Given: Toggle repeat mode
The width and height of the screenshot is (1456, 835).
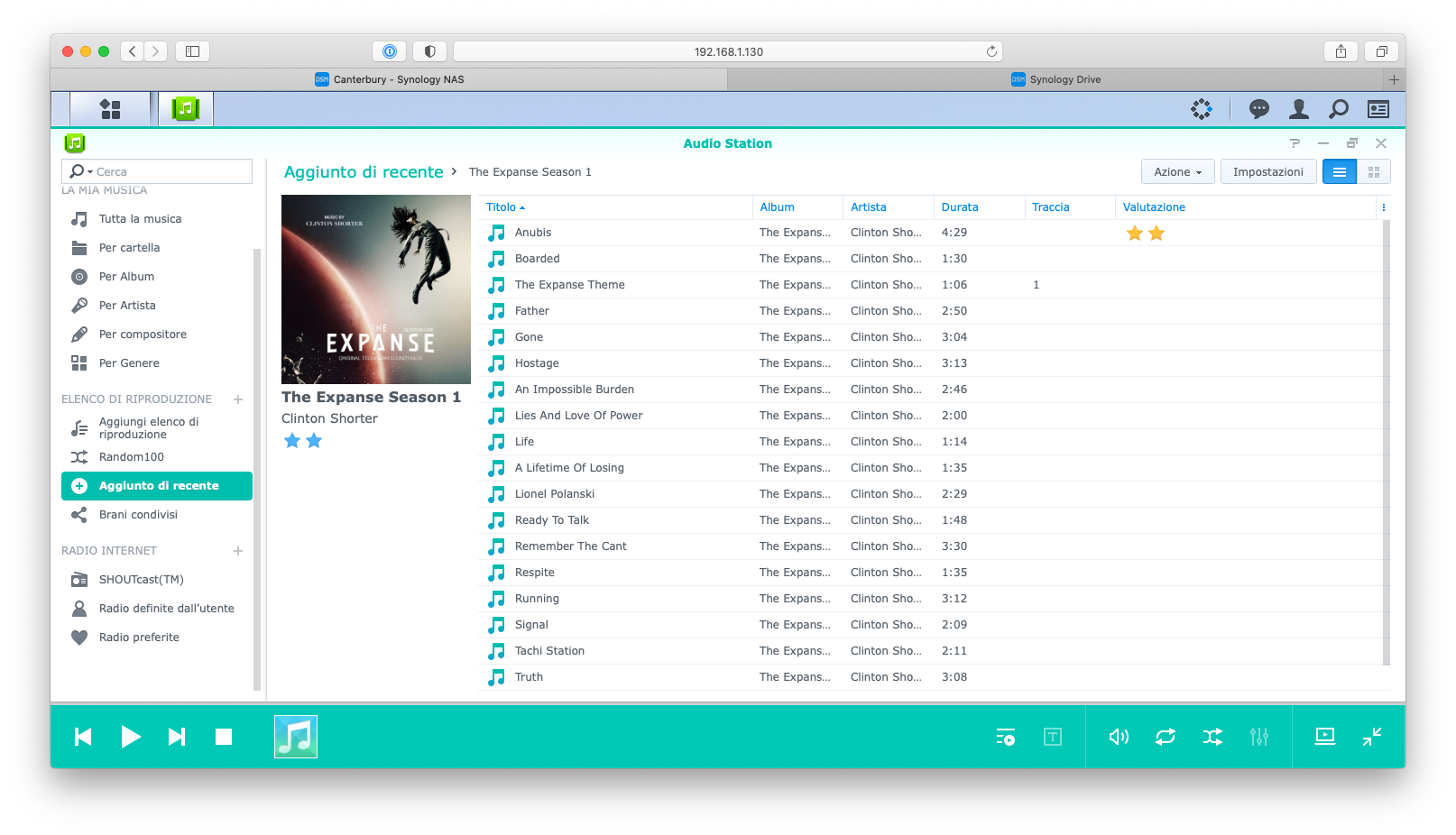Looking at the screenshot, I should pos(1166,737).
